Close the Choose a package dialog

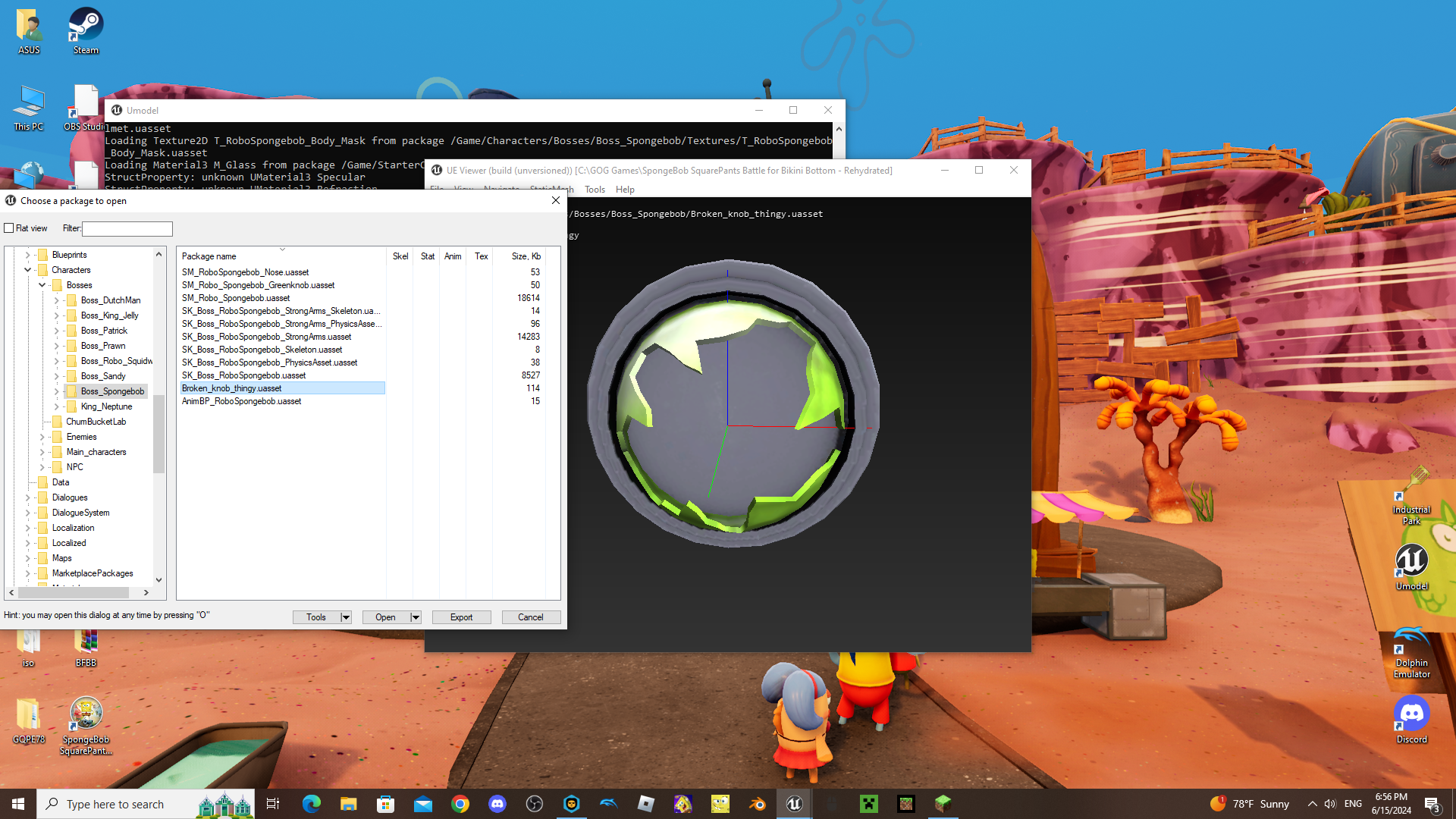pyautogui.click(x=556, y=200)
